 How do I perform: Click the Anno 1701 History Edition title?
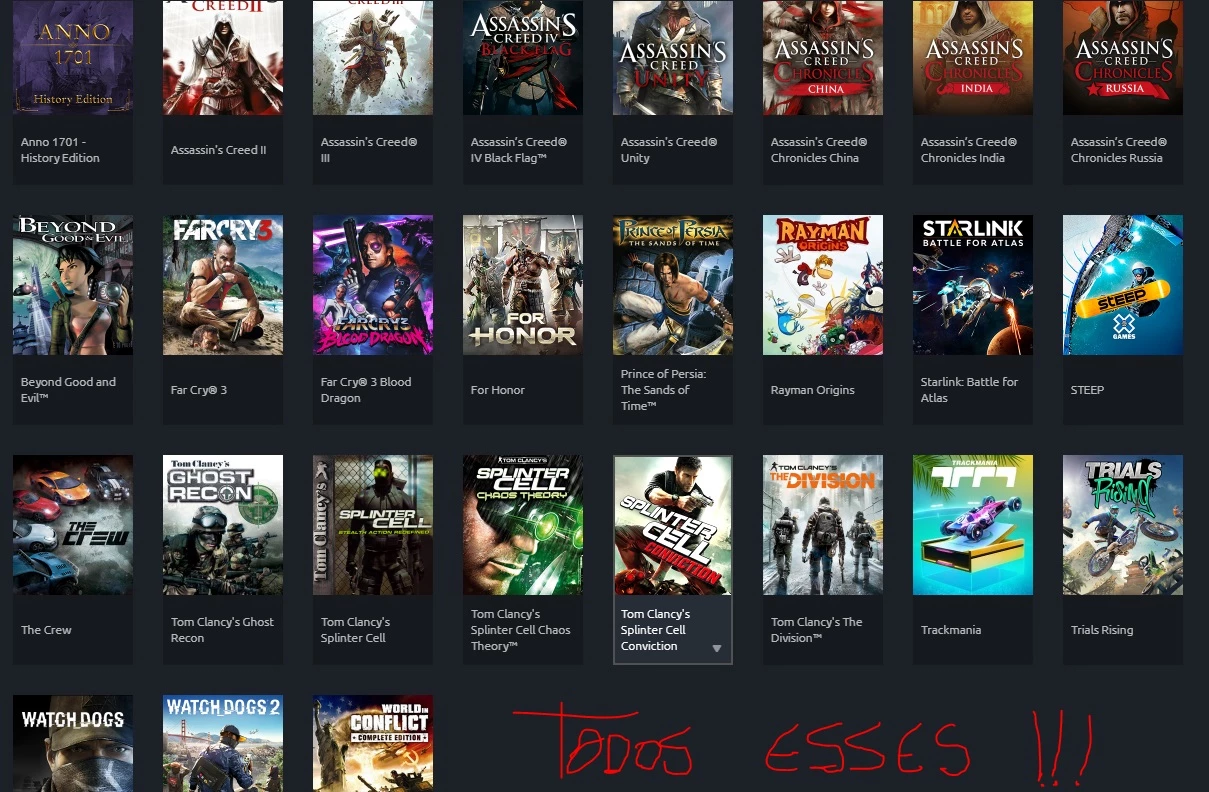pyautogui.click(x=60, y=150)
